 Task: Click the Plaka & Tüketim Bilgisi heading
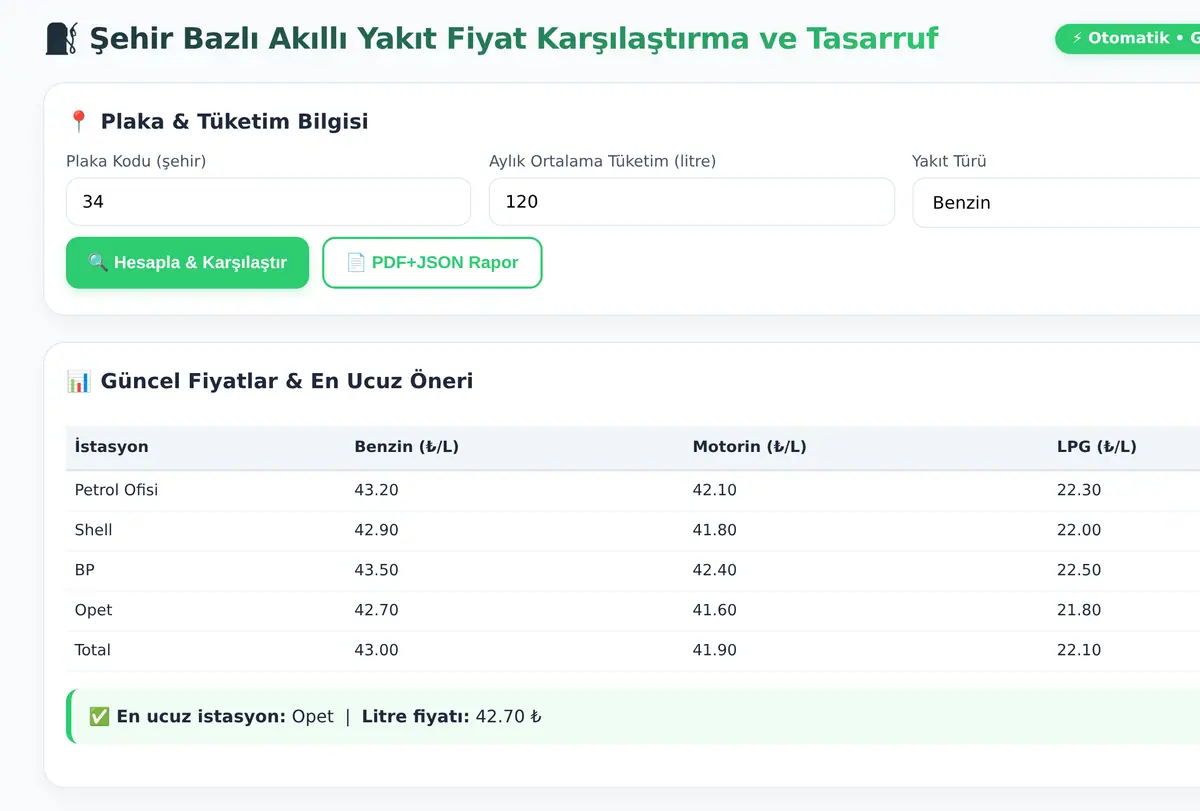[x=234, y=122]
